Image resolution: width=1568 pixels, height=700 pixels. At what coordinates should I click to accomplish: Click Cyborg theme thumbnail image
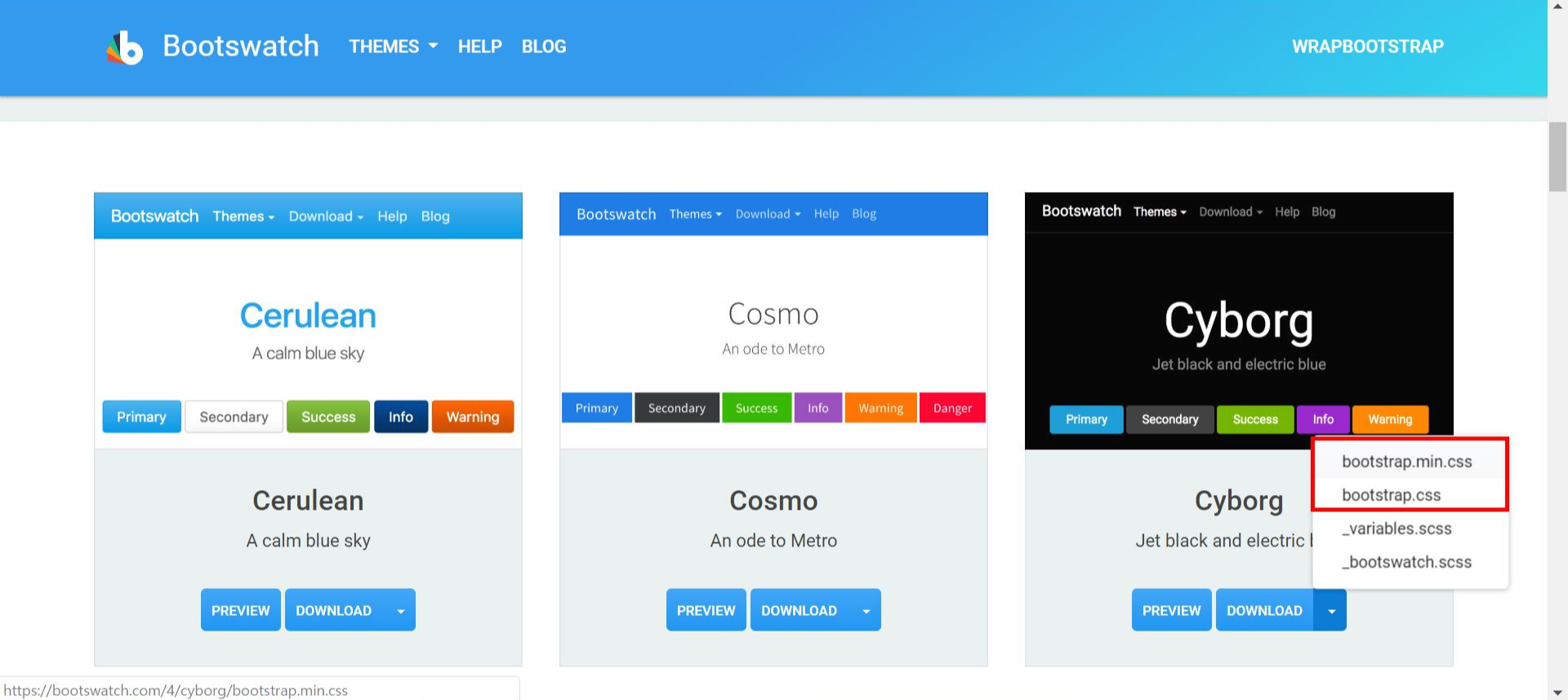[x=1239, y=320]
